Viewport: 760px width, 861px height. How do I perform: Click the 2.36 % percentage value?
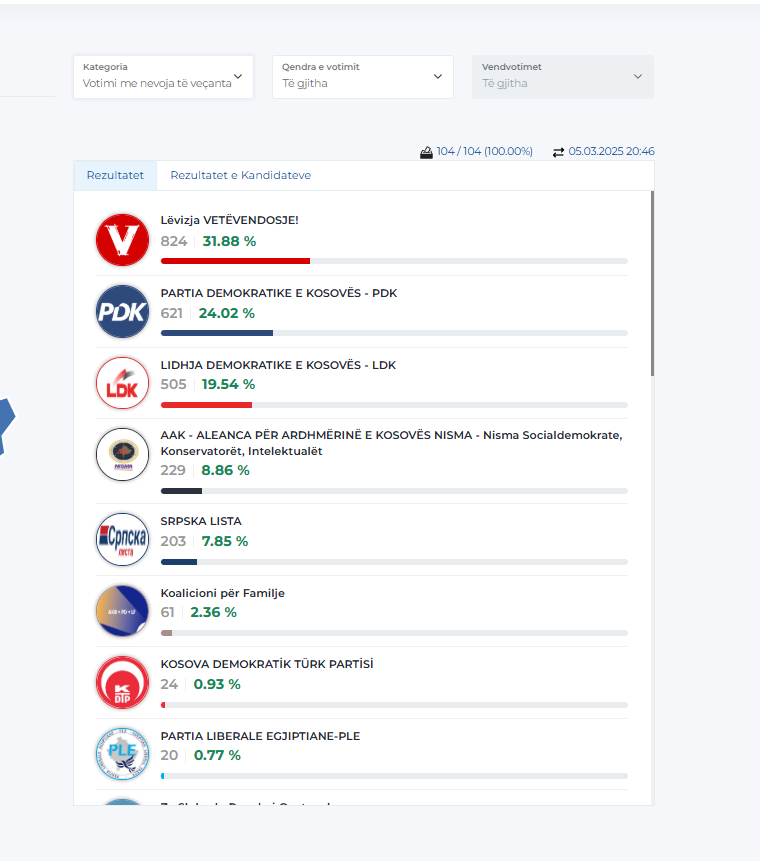pos(214,612)
